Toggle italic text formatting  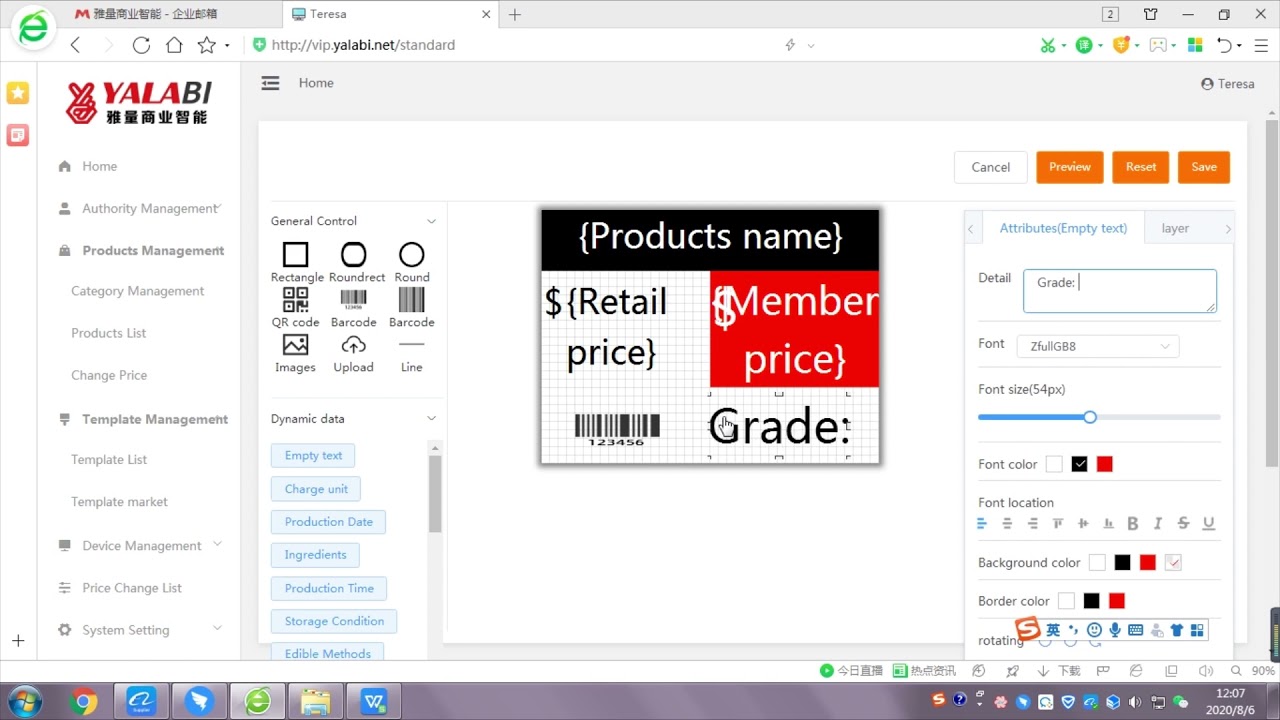[1158, 523]
